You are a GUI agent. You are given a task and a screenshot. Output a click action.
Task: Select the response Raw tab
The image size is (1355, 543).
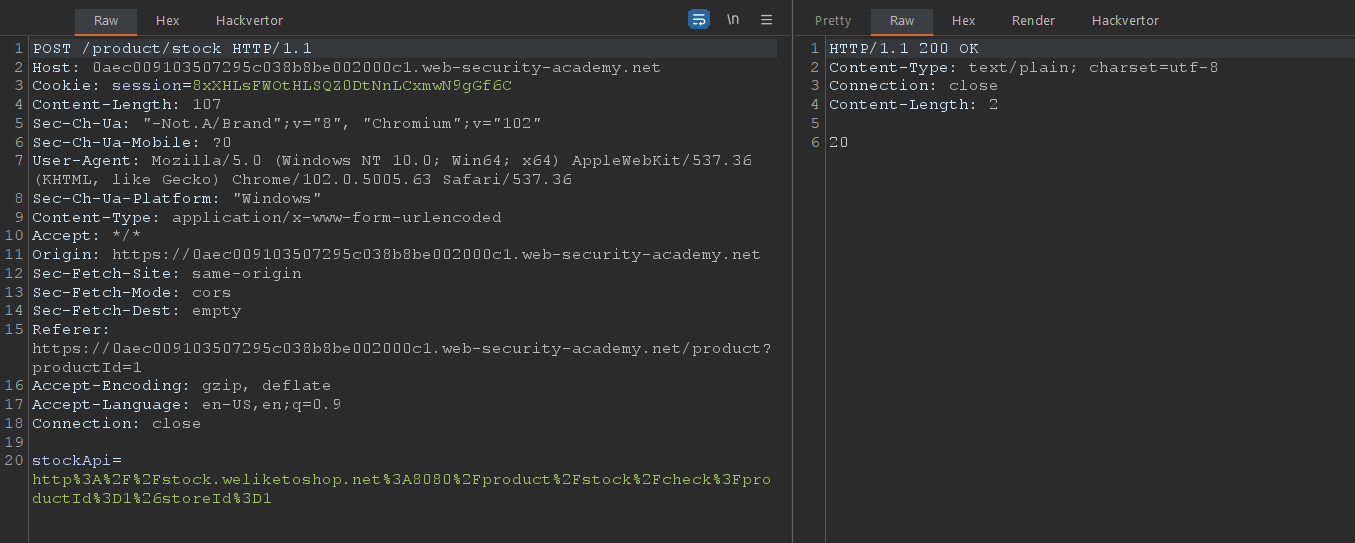(902, 21)
